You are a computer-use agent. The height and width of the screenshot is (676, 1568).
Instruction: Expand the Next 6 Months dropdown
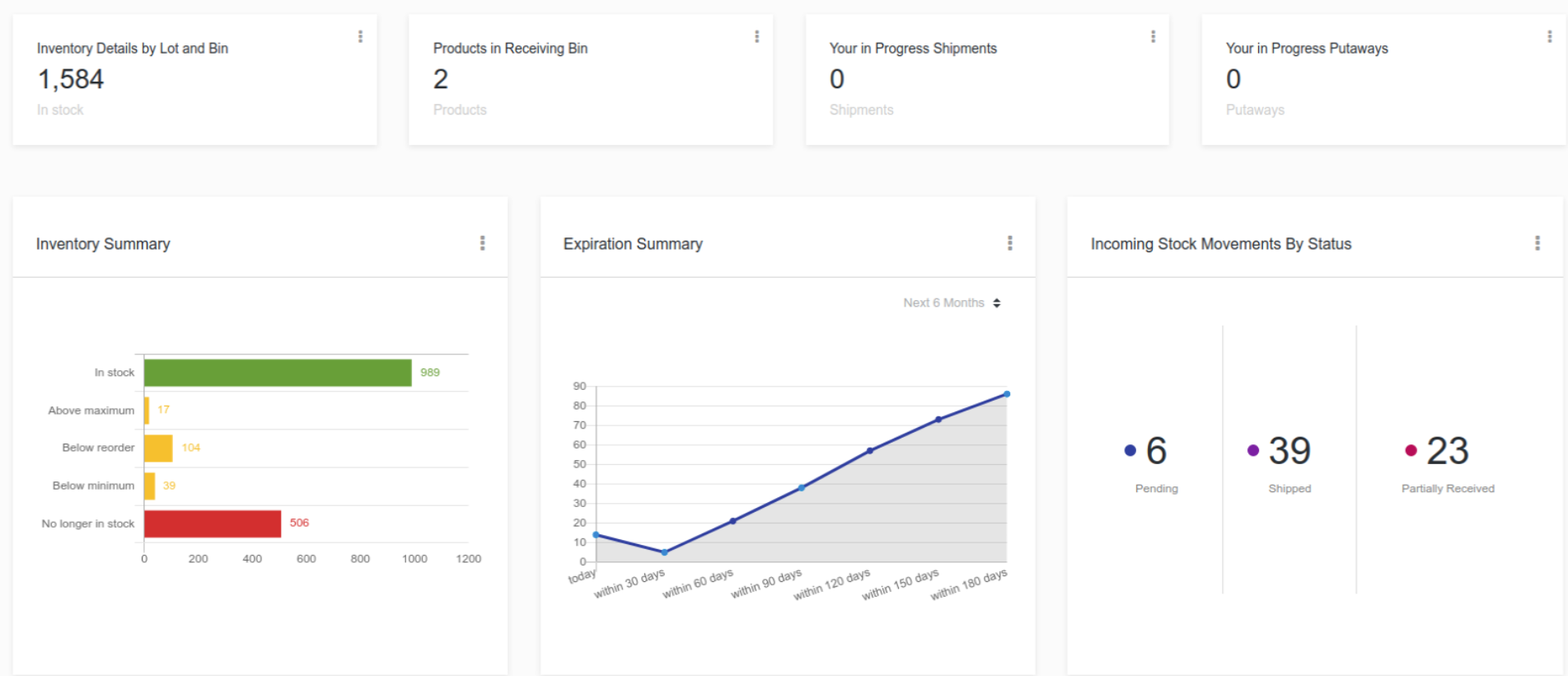(952, 303)
